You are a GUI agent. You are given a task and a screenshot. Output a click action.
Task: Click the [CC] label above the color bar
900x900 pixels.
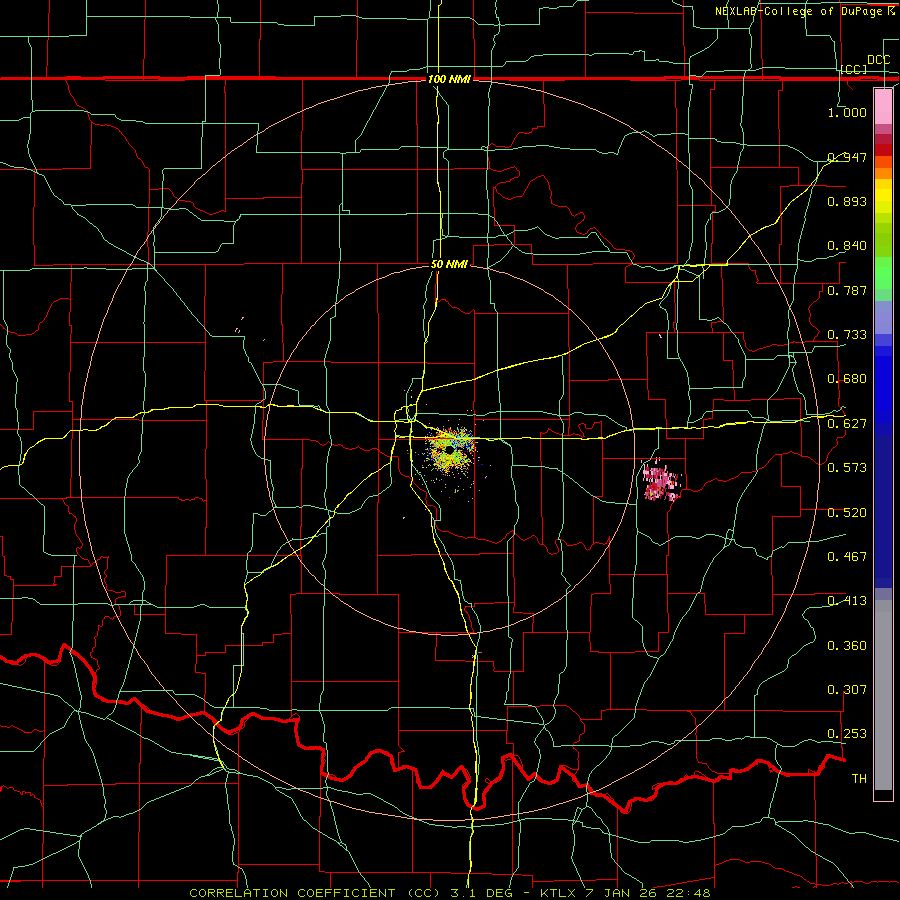pos(853,69)
